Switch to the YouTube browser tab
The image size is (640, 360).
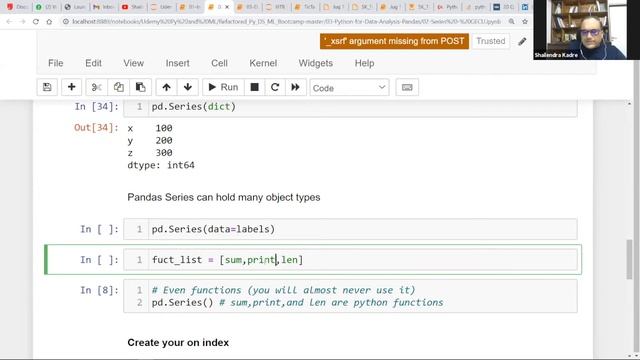(132, 7)
